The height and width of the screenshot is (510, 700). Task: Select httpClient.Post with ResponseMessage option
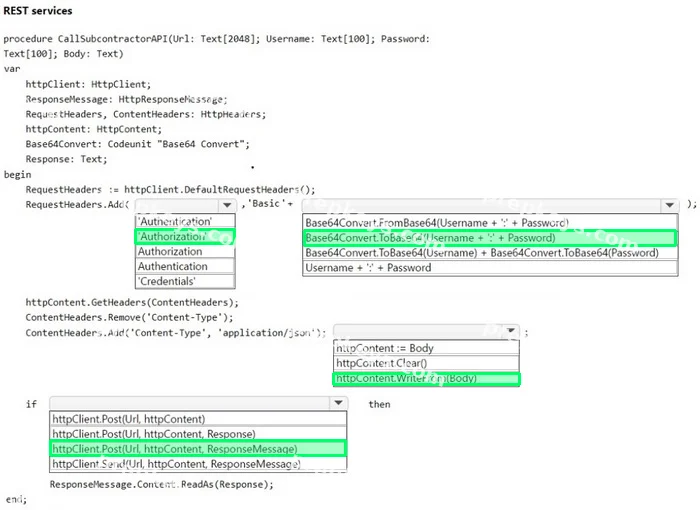[198, 449]
